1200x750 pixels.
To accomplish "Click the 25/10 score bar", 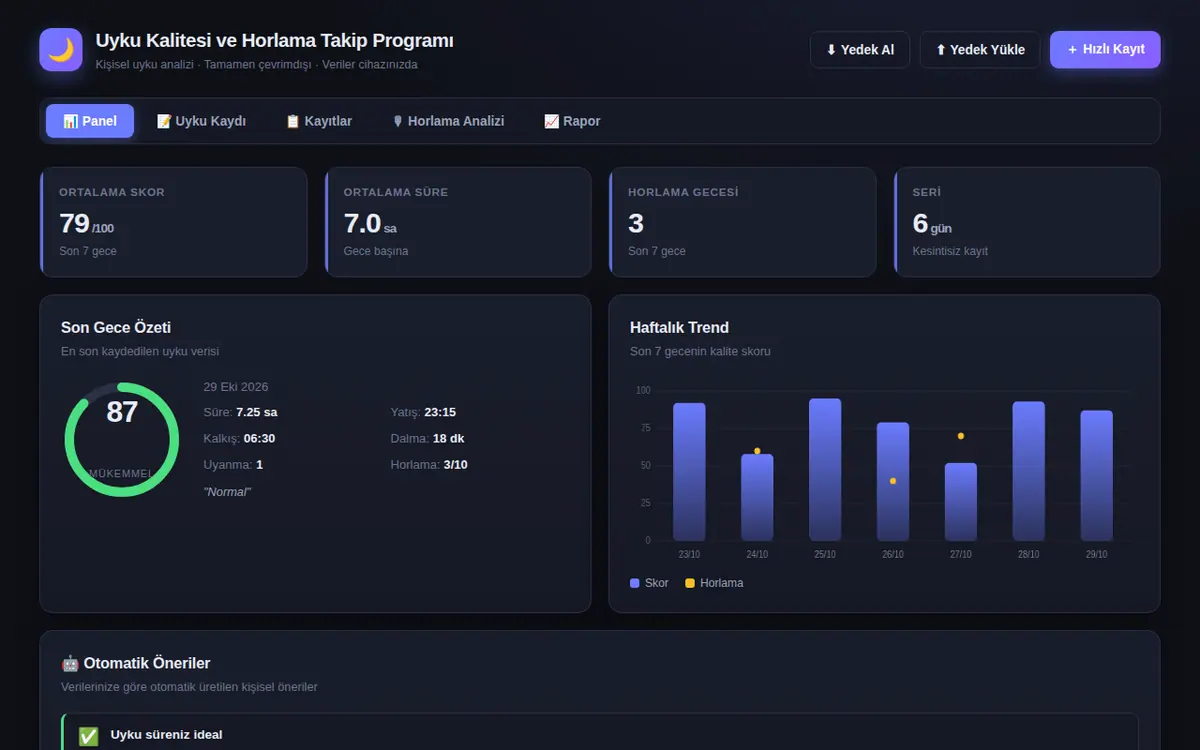I will [x=825, y=470].
